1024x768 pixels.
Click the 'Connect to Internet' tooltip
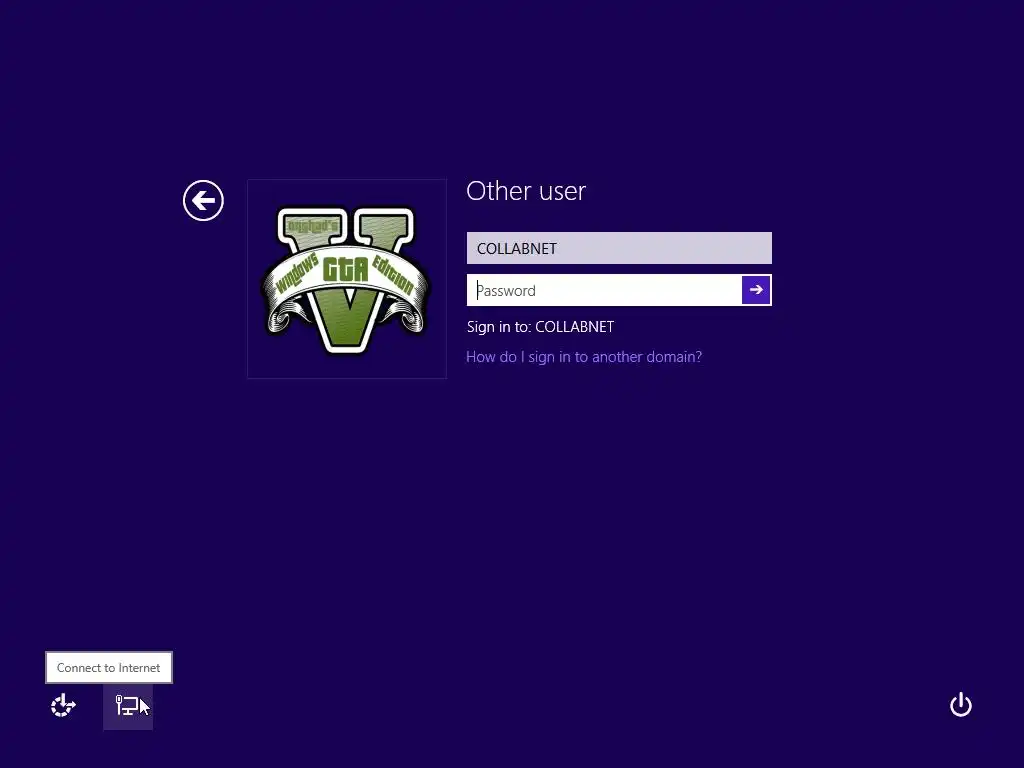coord(108,667)
